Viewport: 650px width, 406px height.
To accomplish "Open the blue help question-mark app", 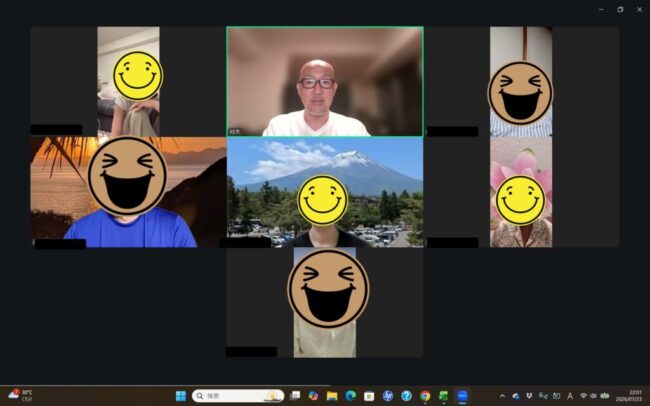I will (x=406, y=396).
